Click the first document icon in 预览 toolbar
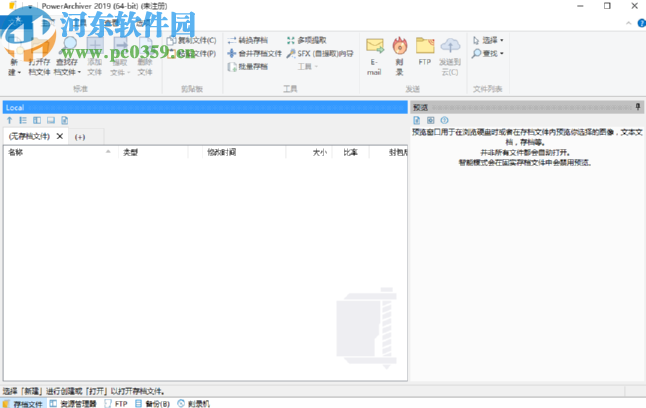The width and height of the screenshot is (646, 408). coord(417,120)
